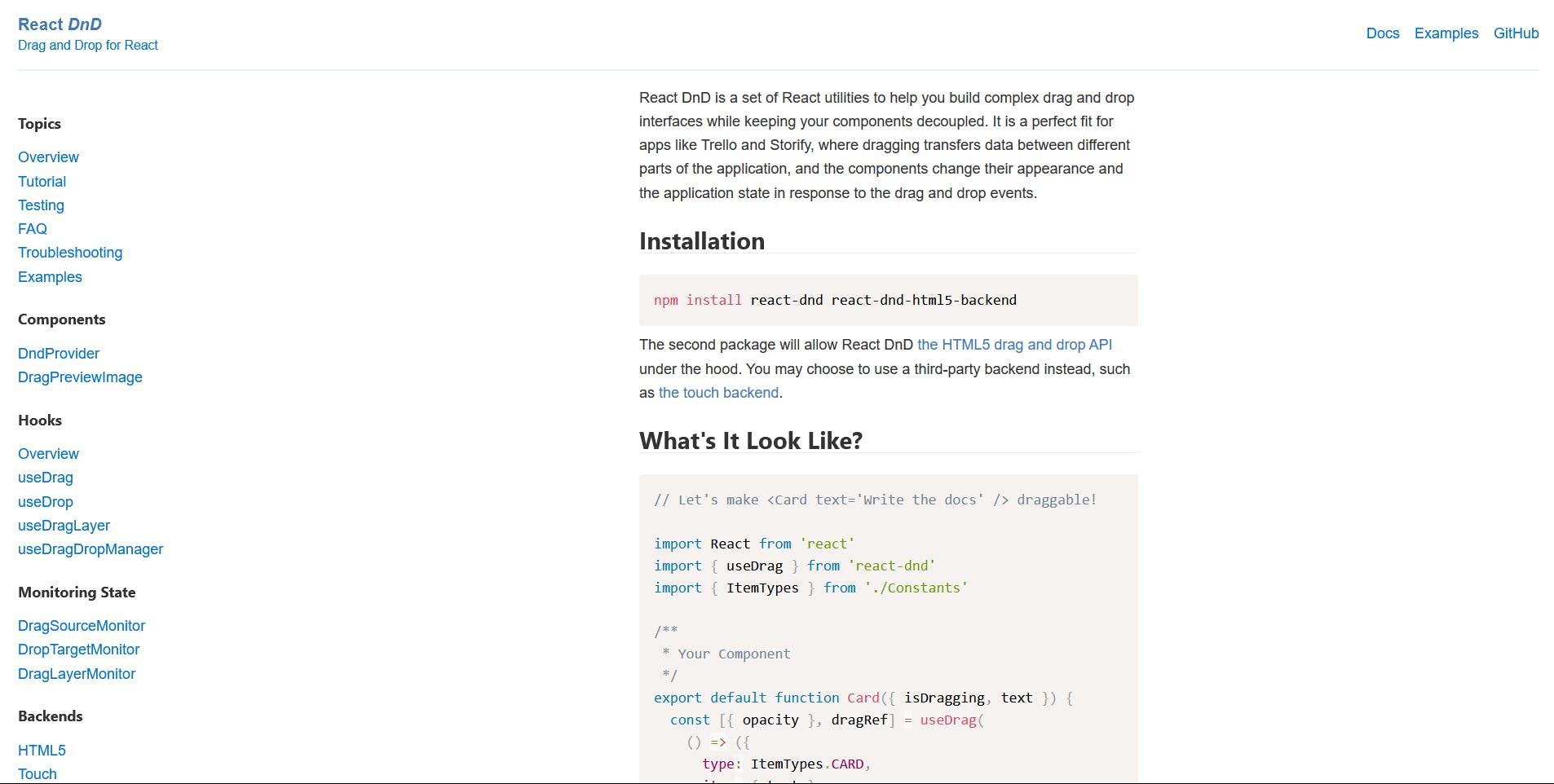Screen dimensions: 1554x784
Task: Open the Examples link in the top navigation
Action: [x=1446, y=33]
